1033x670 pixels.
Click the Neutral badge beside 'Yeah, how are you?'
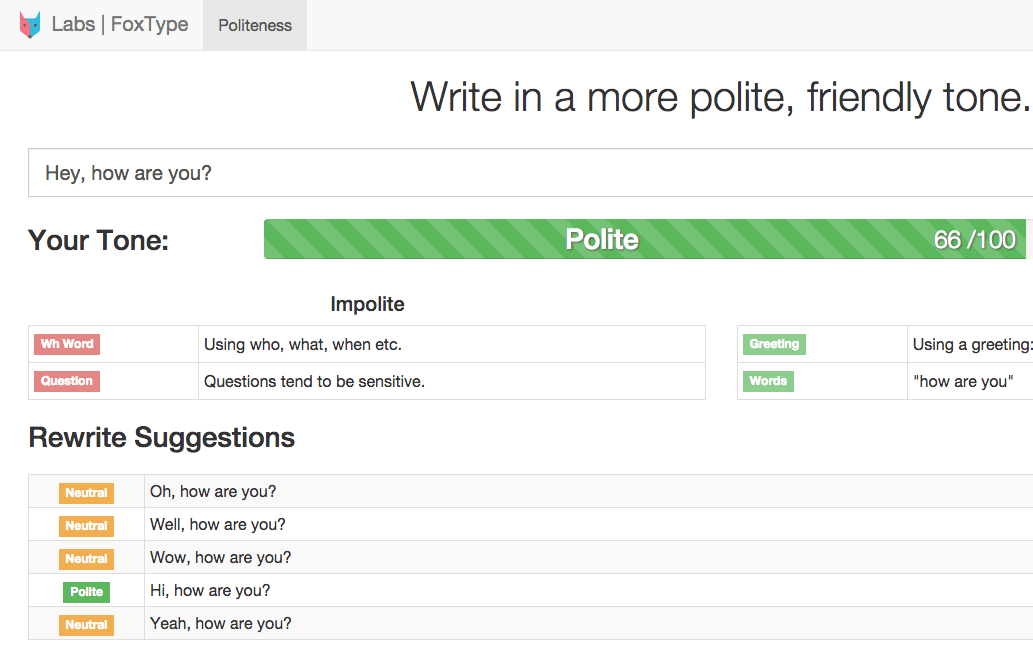pos(86,625)
